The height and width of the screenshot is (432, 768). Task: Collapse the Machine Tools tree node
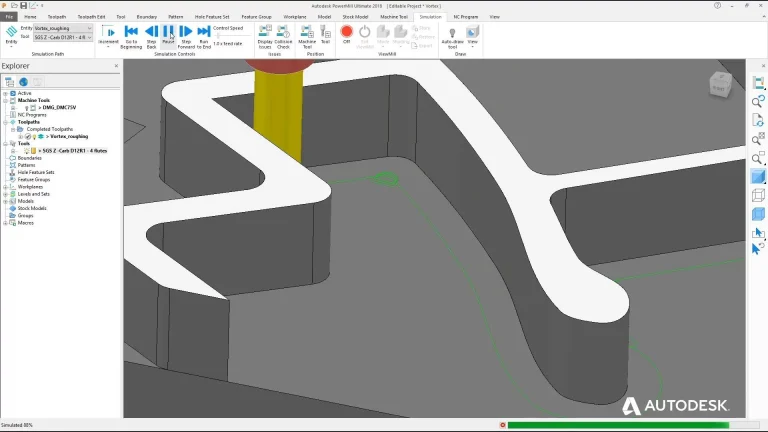tap(5, 100)
